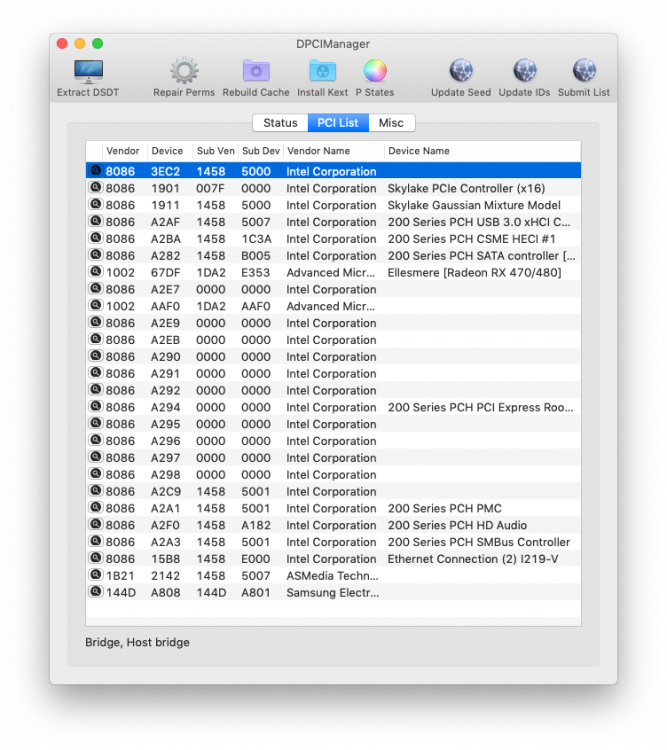
Task: Click lookup icon of device A2F0 row
Action: tap(96, 524)
